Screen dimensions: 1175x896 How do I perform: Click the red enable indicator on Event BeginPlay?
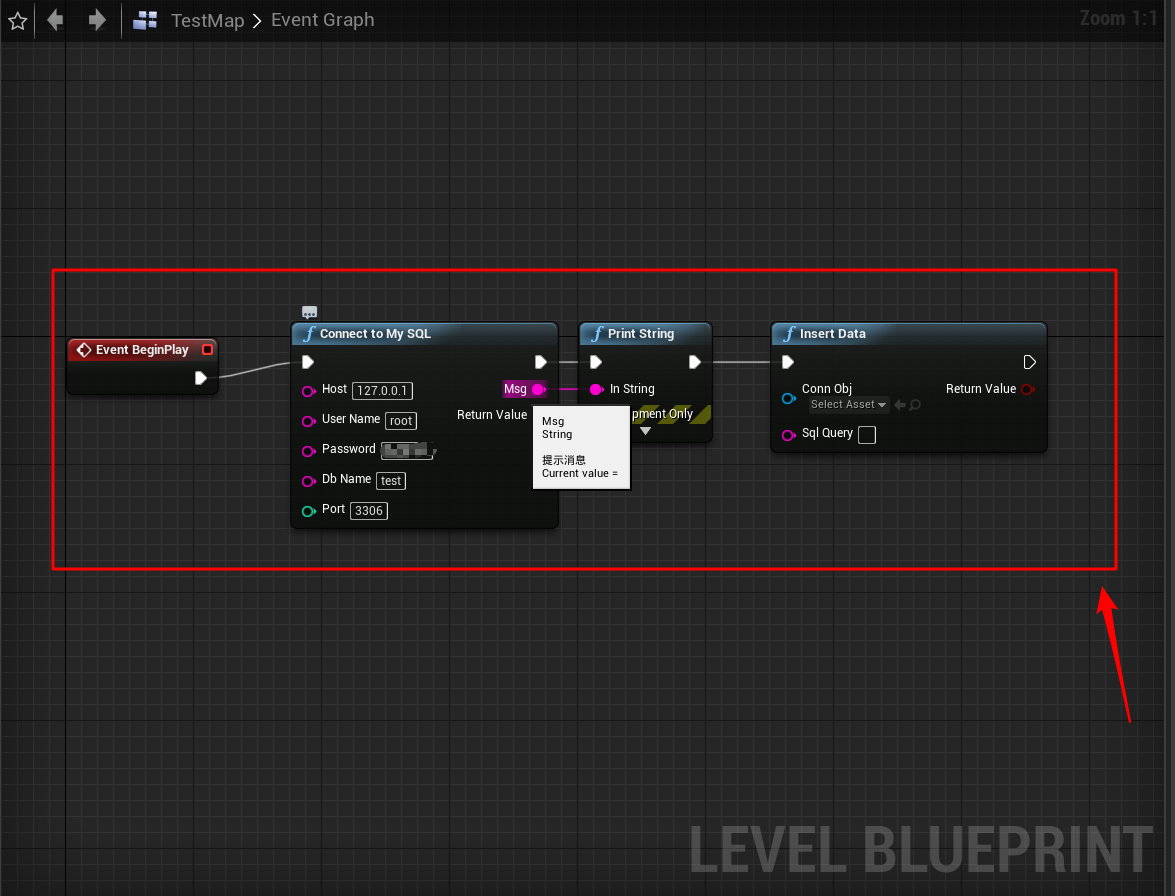[207, 349]
